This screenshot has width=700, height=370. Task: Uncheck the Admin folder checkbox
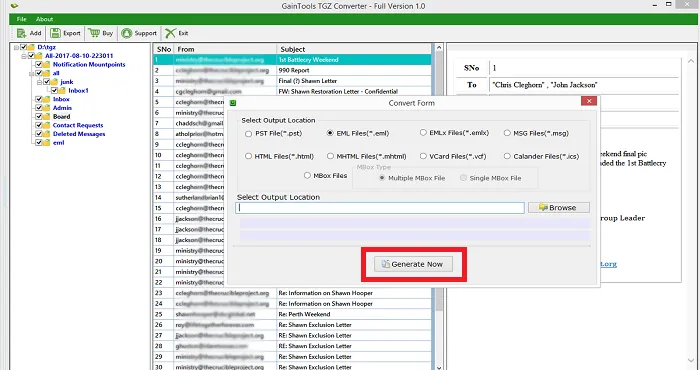click(39, 108)
